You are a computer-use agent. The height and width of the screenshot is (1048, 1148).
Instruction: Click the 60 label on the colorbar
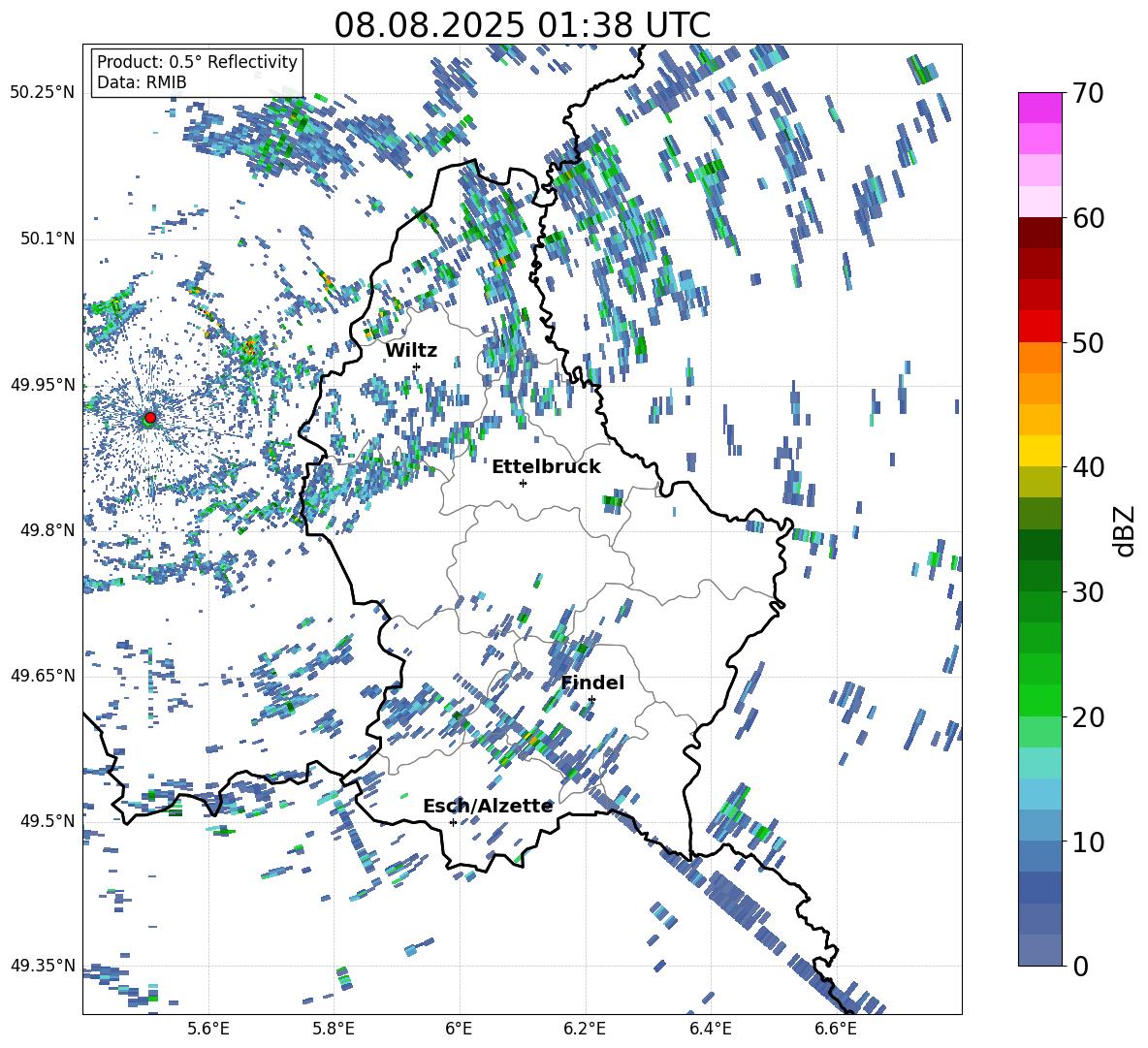click(1087, 218)
